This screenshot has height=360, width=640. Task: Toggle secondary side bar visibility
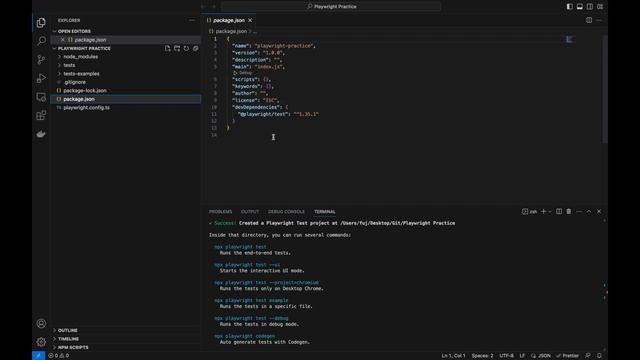pyautogui.click(x=590, y=7)
